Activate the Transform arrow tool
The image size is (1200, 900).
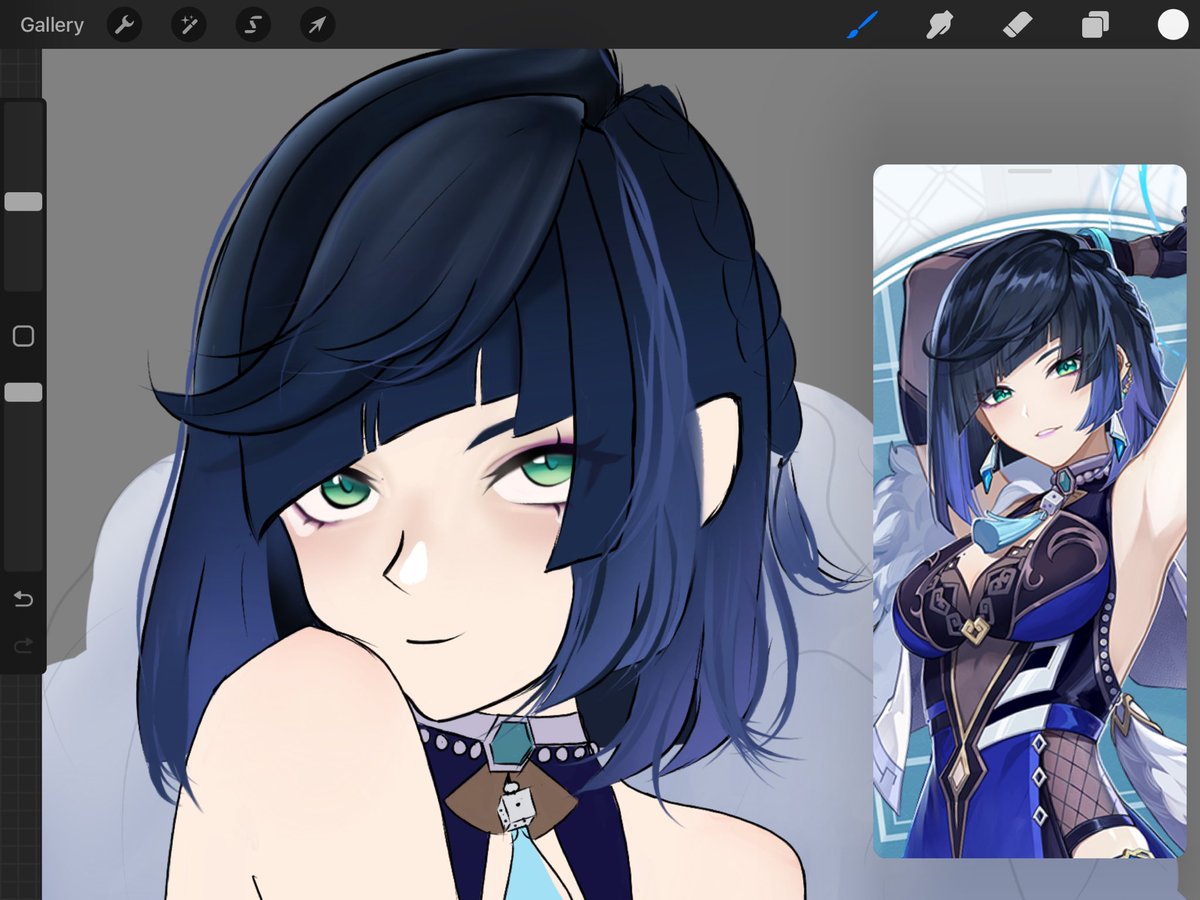pyautogui.click(x=317, y=25)
